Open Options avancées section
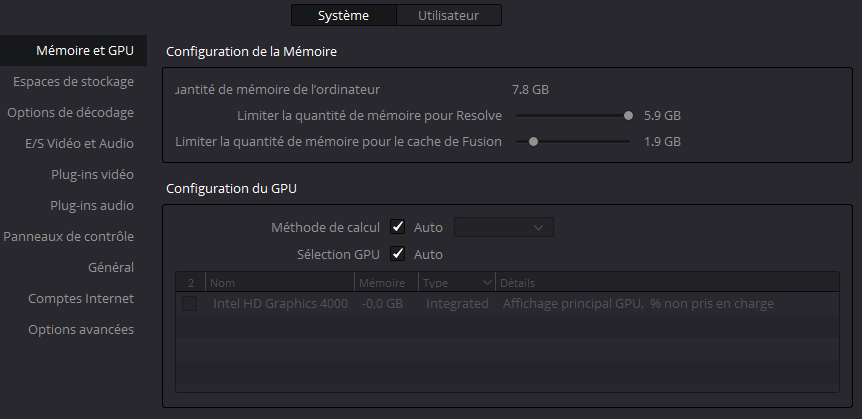Viewport: 862px width, 419px height. pos(81,329)
